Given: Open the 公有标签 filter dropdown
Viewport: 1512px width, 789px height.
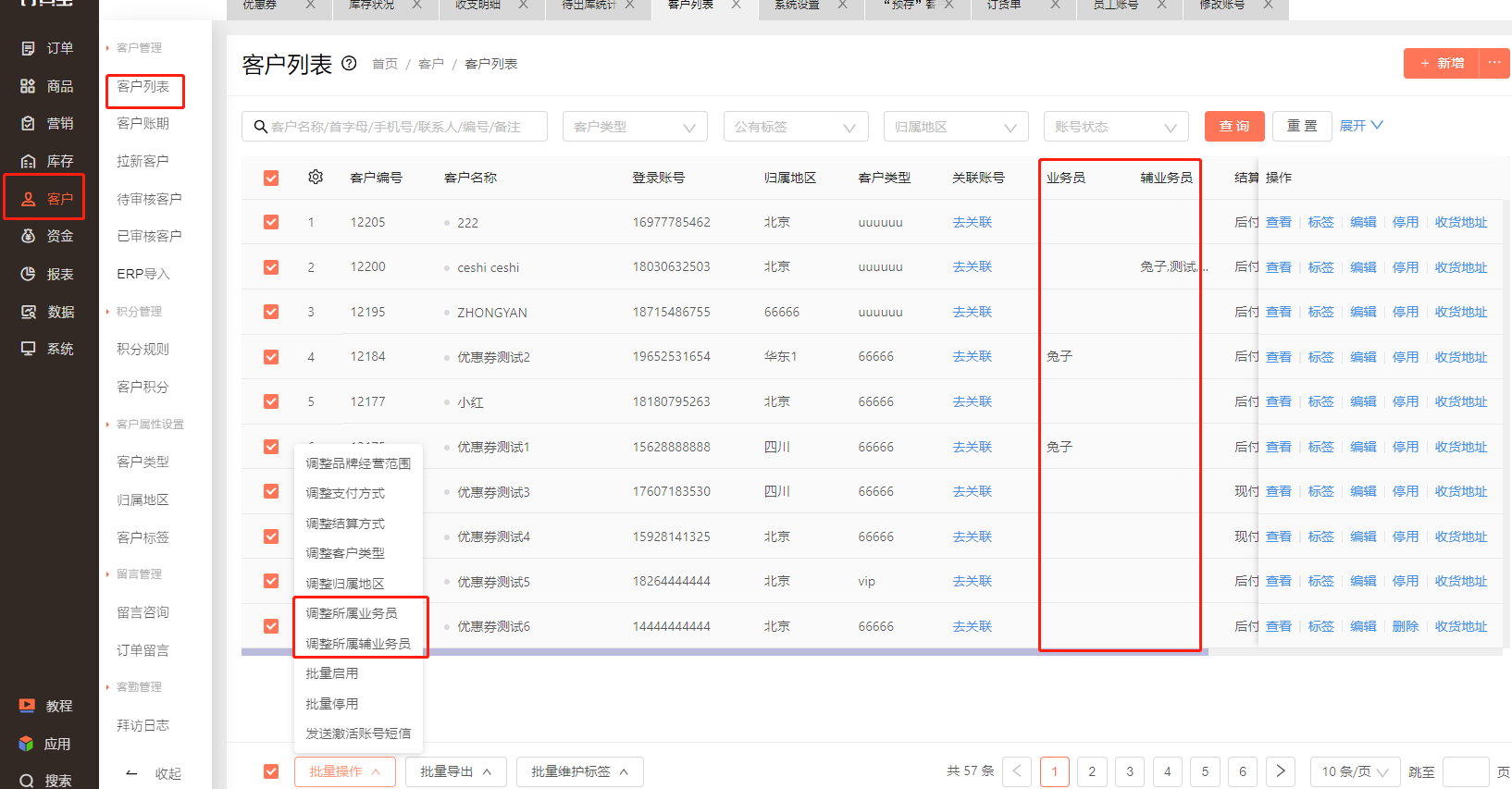Looking at the screenshot, I should coord(796,127).
